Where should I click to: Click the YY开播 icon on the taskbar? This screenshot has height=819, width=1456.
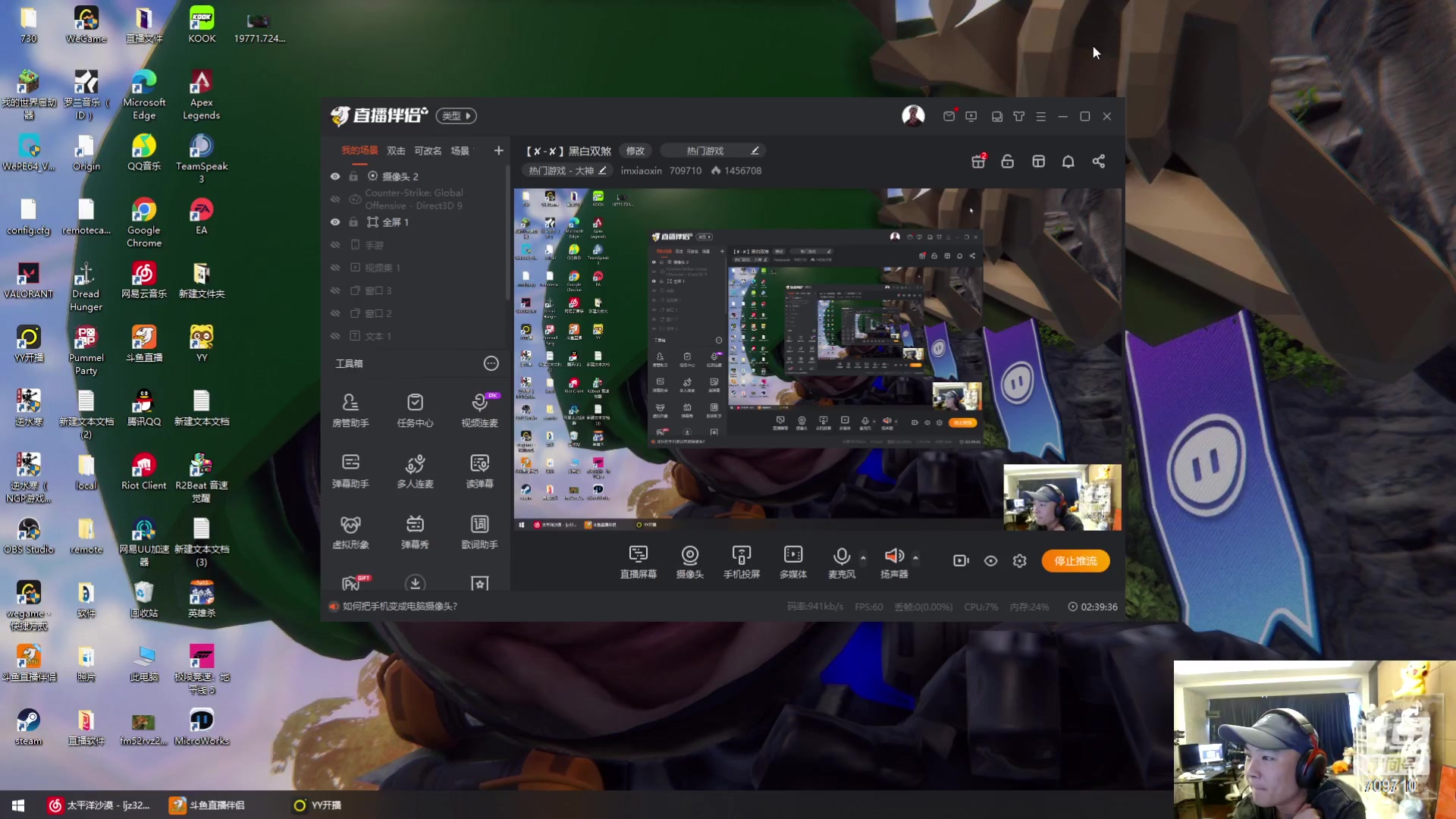(299, 806)
